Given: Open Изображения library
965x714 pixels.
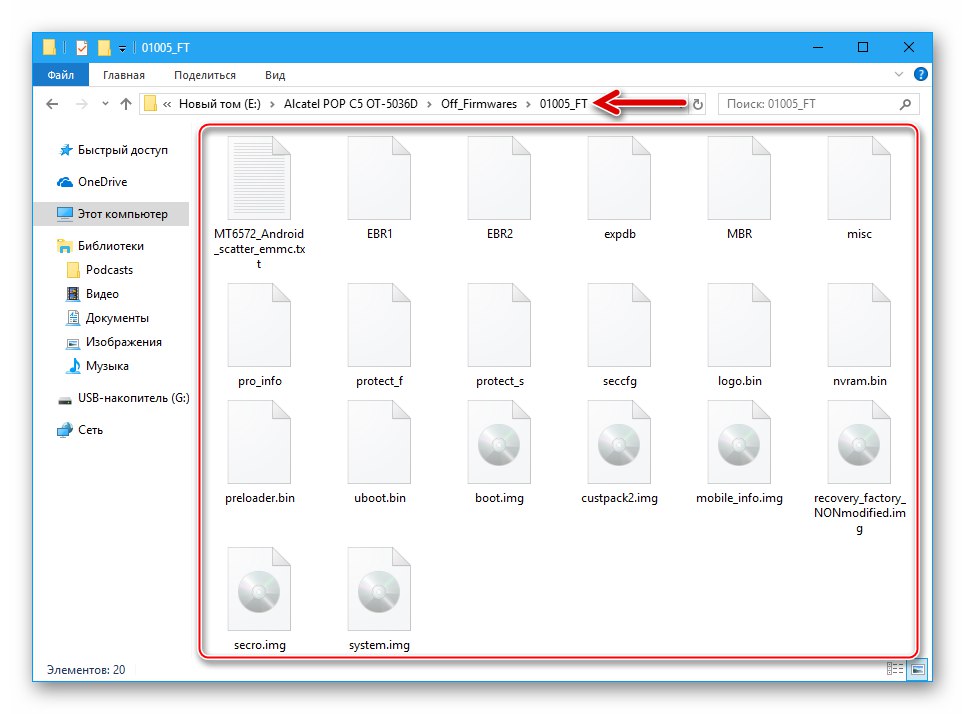Looking at the screenshot, I should [114, 342].
